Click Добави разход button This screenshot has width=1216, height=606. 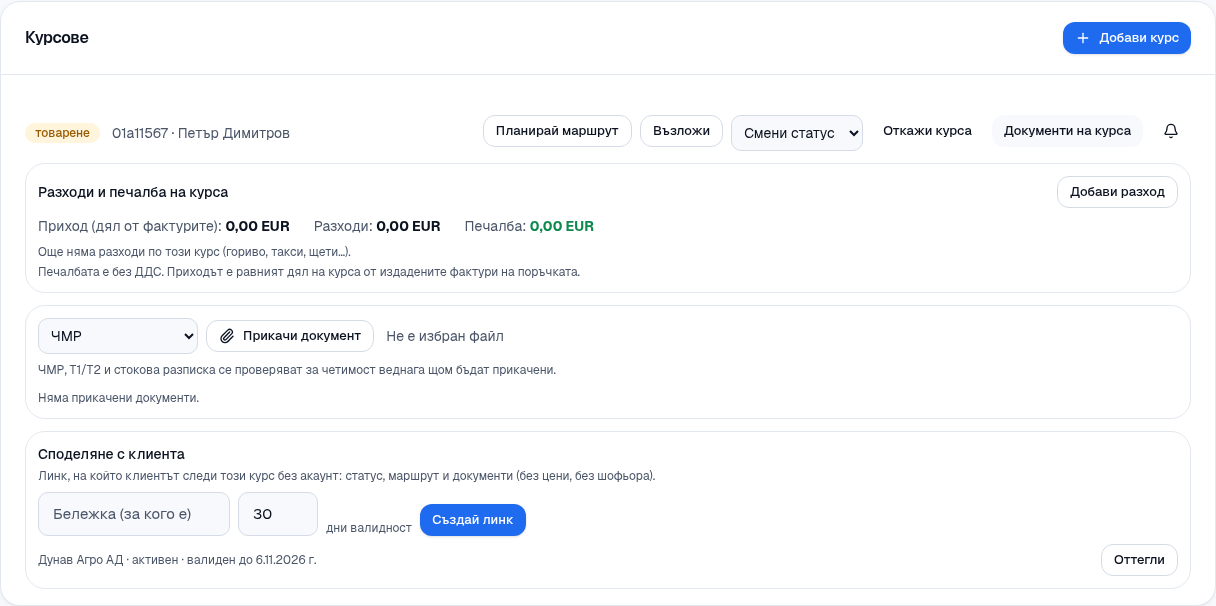click(1117, 192)
